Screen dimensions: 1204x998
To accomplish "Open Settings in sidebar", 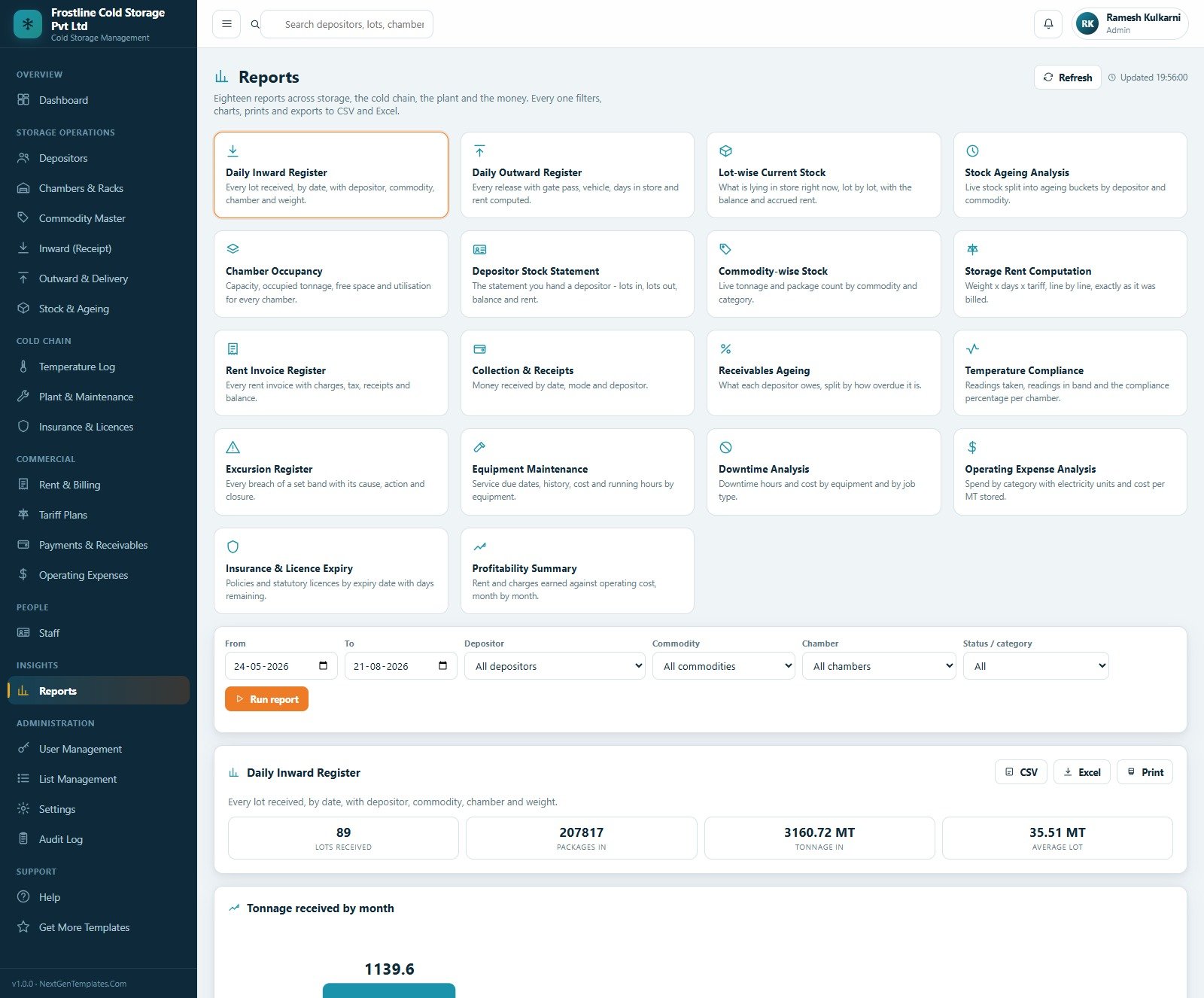I will coord(98,809).
